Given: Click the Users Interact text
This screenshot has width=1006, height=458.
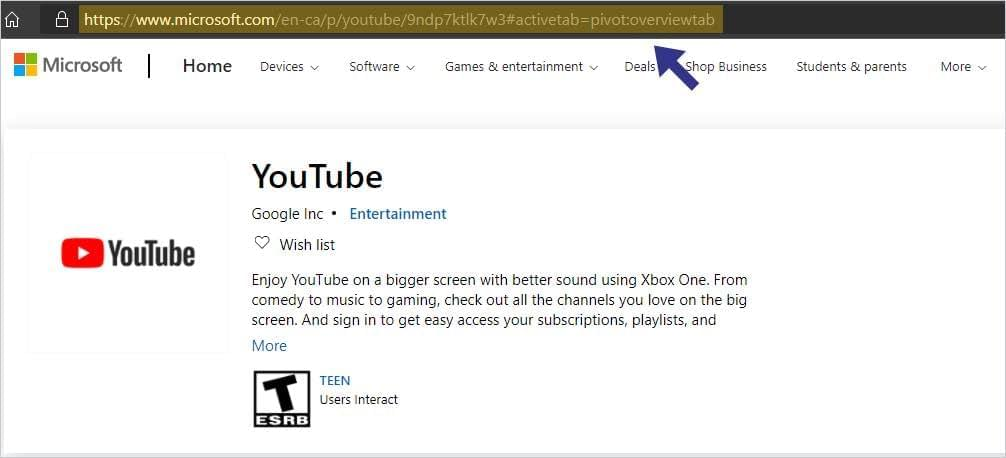Looking at the screenshot, I should click(x=359, y=400).
